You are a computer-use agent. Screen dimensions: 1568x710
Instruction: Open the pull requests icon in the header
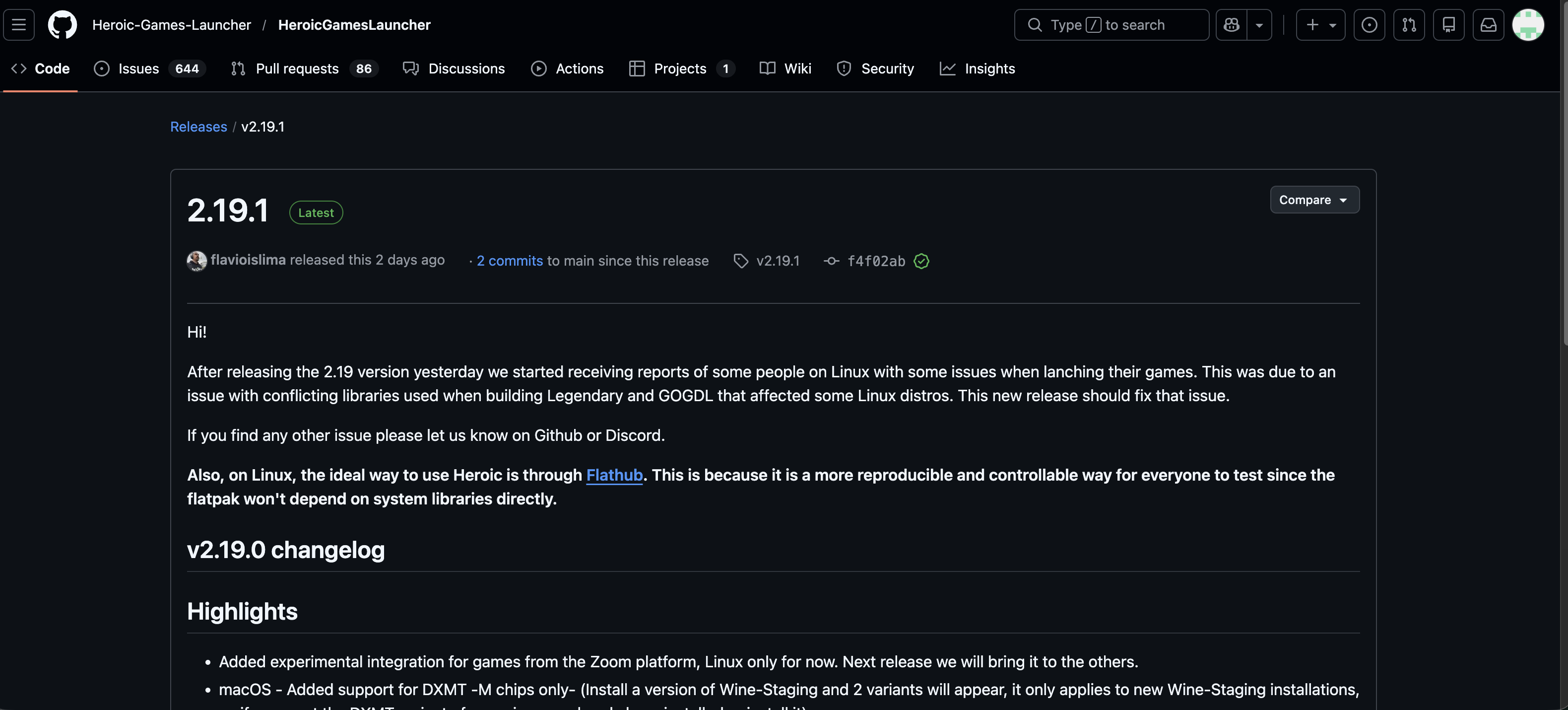point(1409,25)
